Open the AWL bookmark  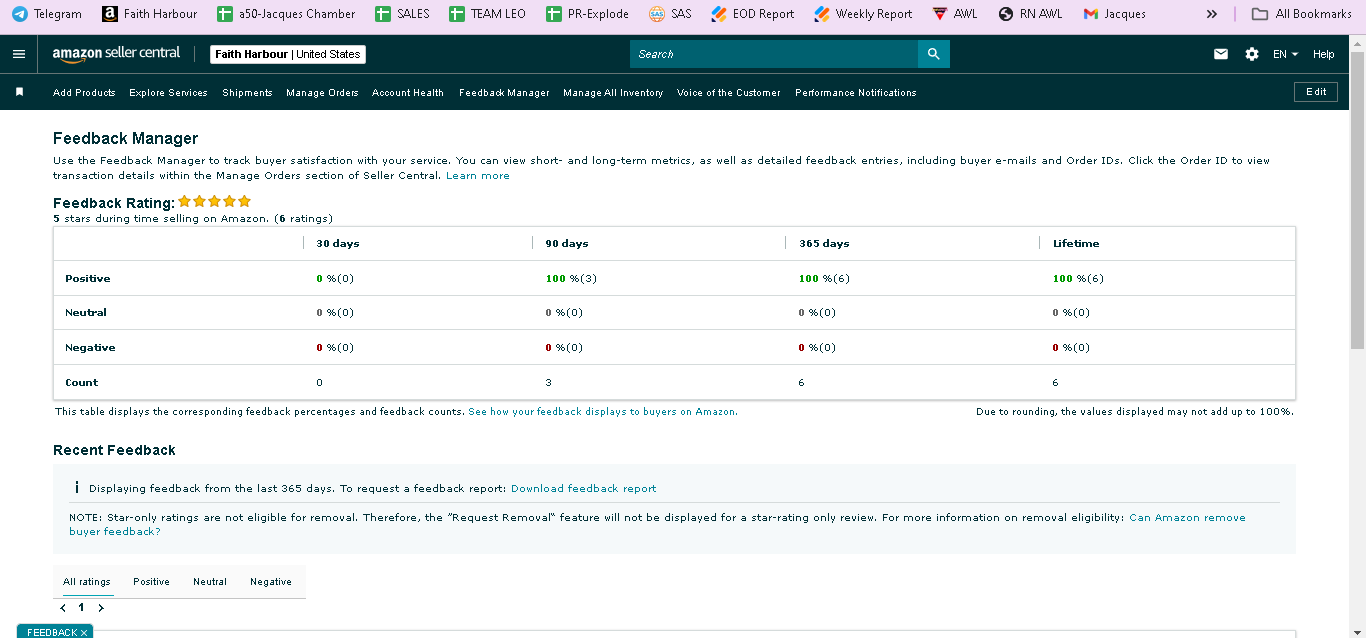pyautogui.click(x=955, y=14)
